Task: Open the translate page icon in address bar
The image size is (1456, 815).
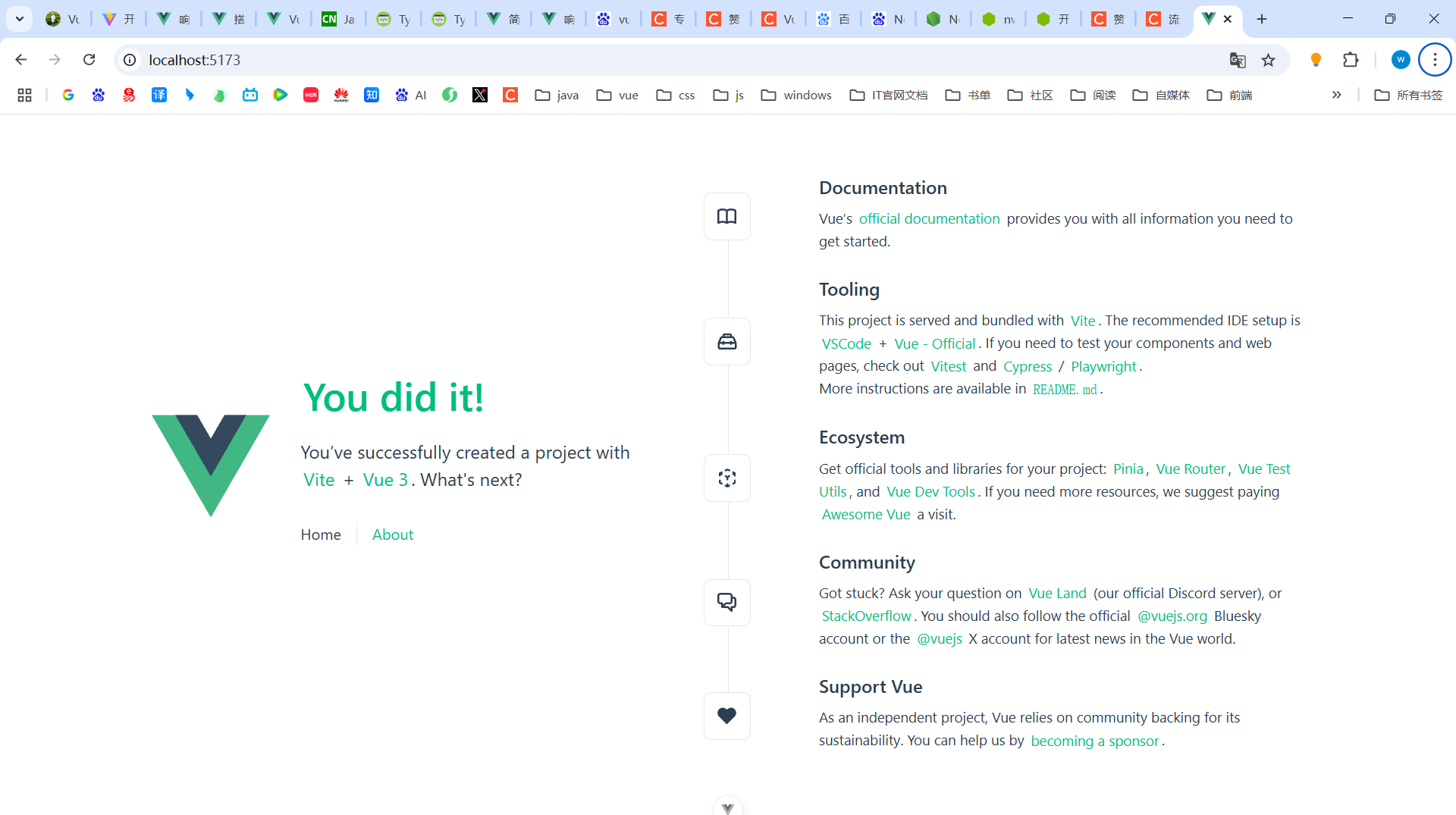Action: click(1238, 60)
